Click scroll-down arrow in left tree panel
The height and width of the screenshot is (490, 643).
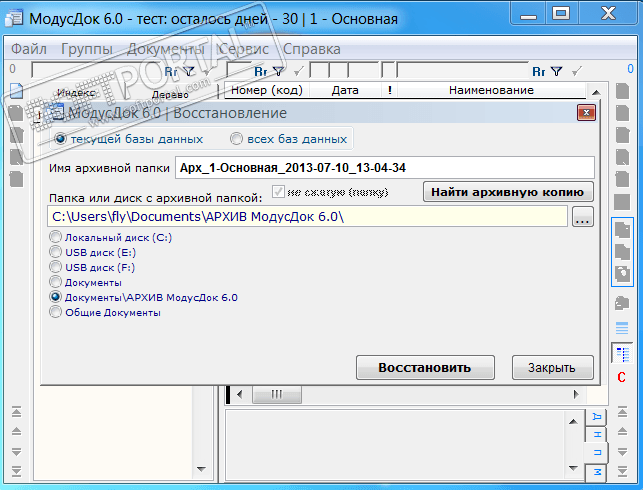coord(201,469)
